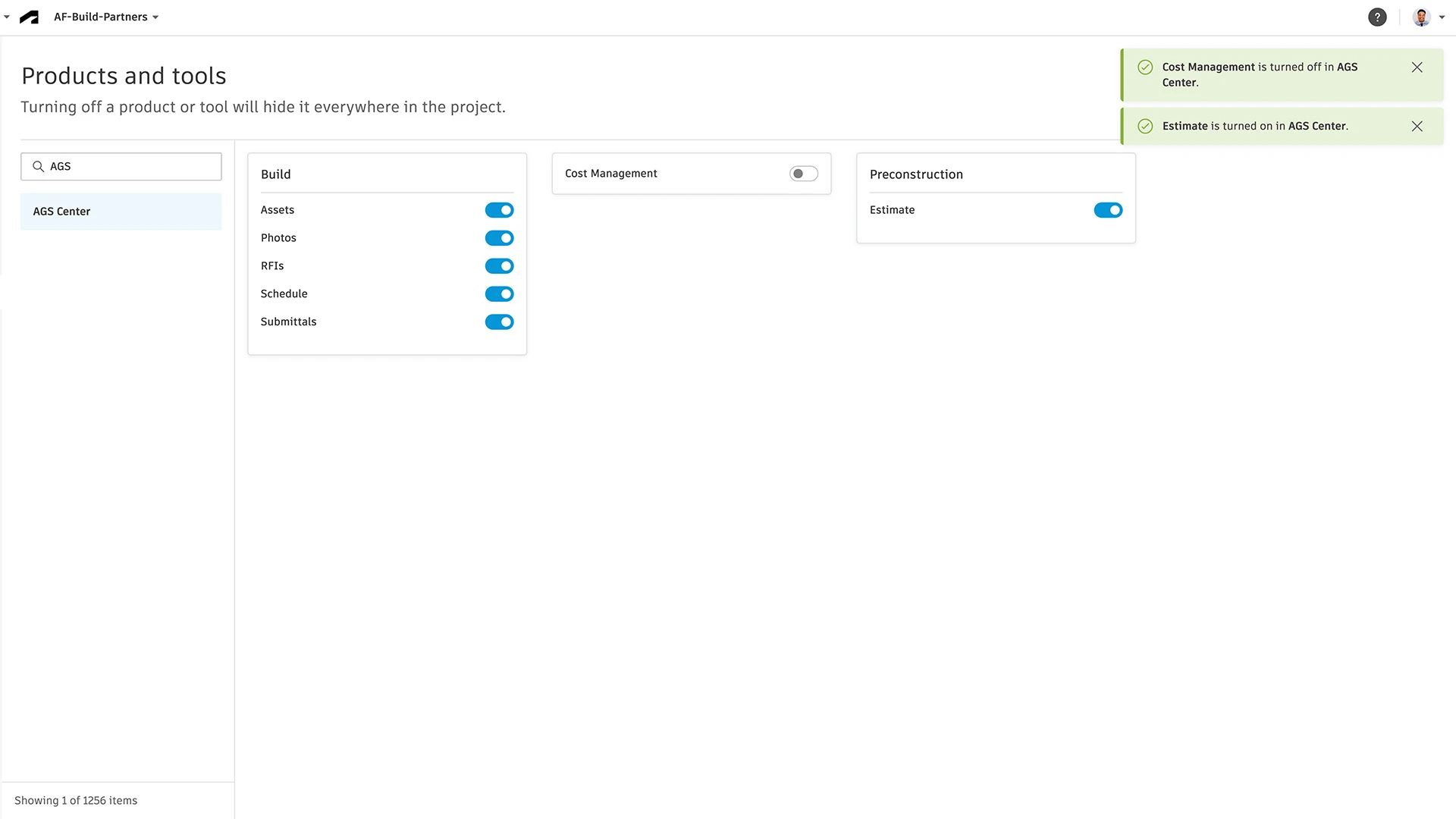Click the search magnifier icon
1456x819 pixels.
38,166
